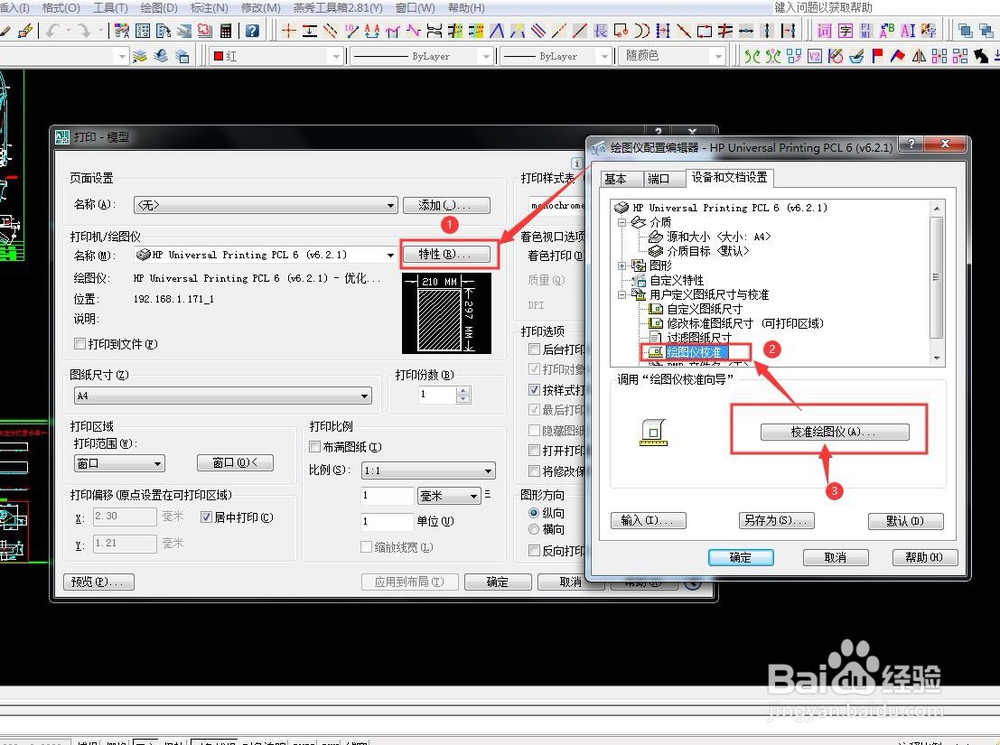Open the color dropdown showing 红
Screen dimensions: 1000x745
point(276,56)
